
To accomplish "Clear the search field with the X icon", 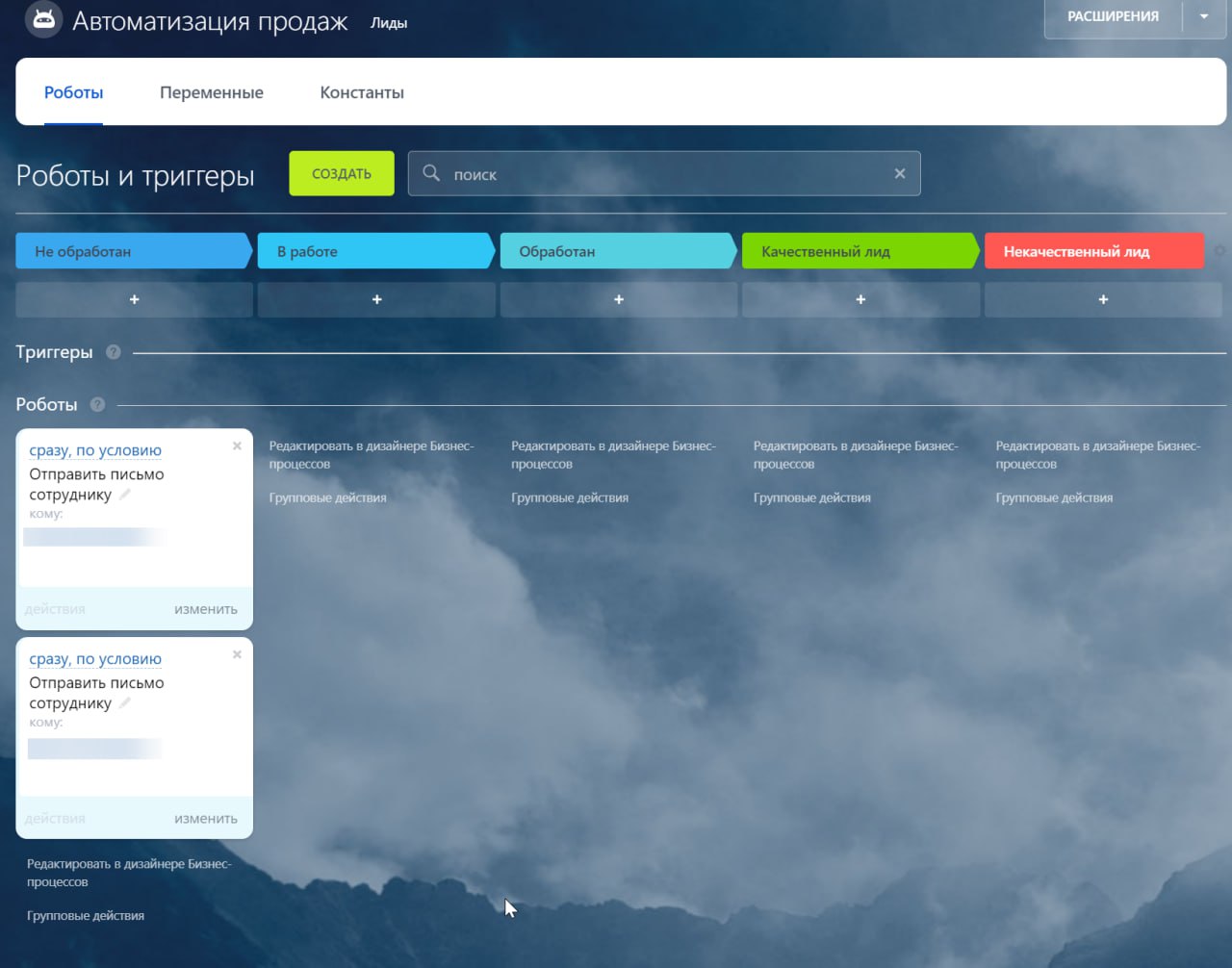I will pyautogui.click(x=900, y=173).
